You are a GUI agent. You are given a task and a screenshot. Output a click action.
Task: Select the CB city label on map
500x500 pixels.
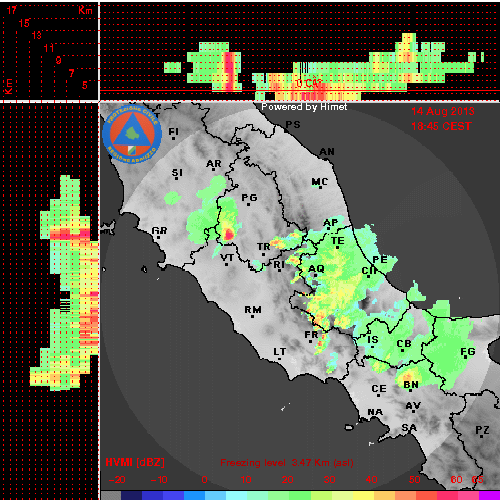click(404, 344)
